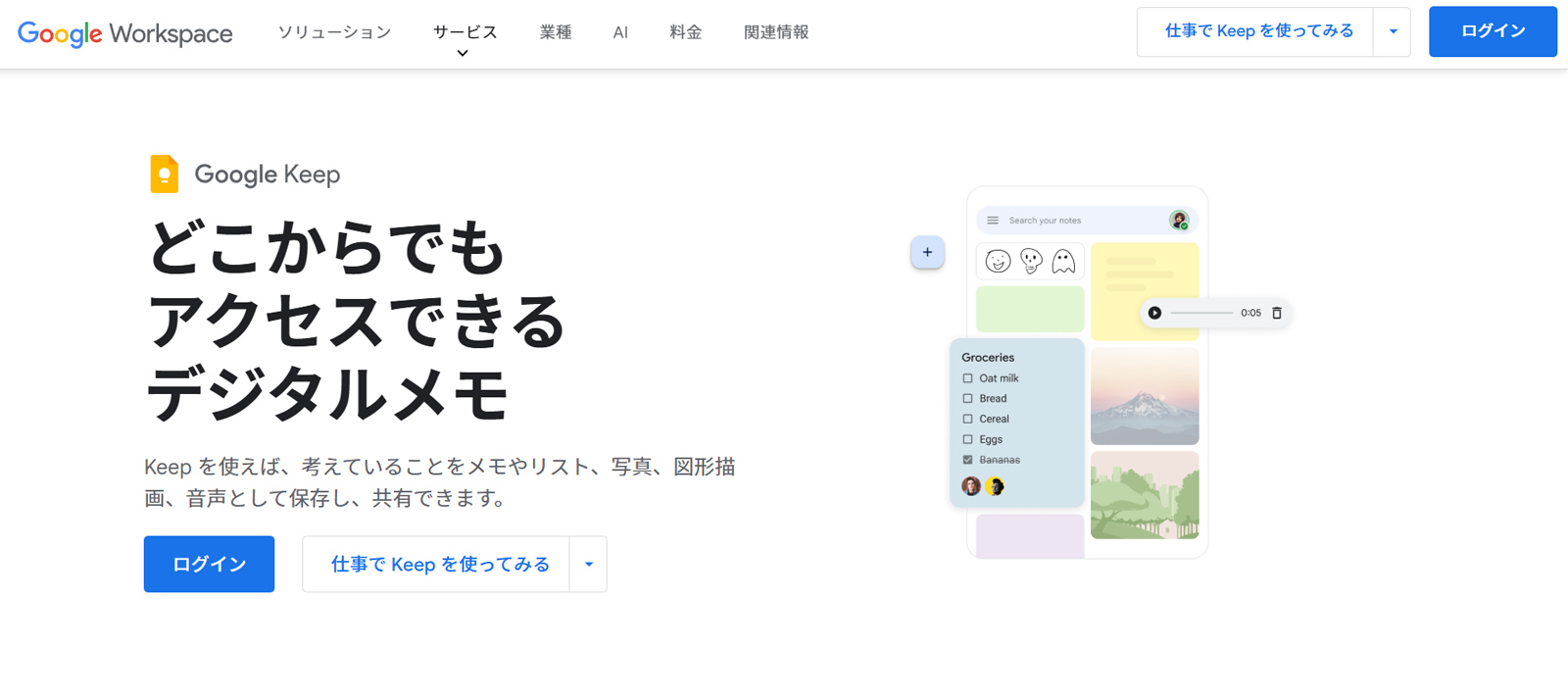The image size is (1568, 698).
Task: Click the profile avatar in the notes search bar
Action: pyautogui.click(x=1179, y=221)
